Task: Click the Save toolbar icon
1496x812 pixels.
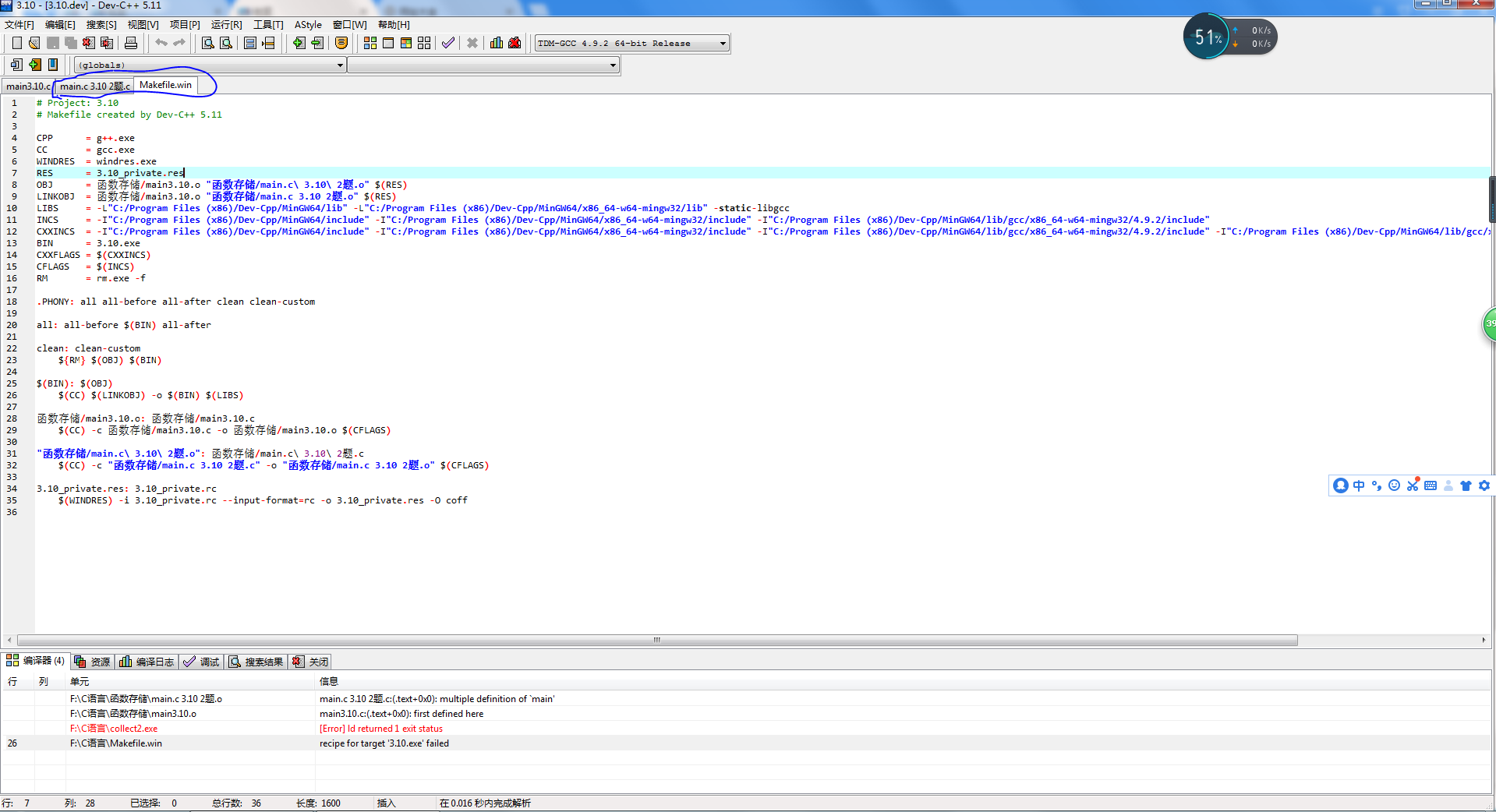Action: pos(53,43)
